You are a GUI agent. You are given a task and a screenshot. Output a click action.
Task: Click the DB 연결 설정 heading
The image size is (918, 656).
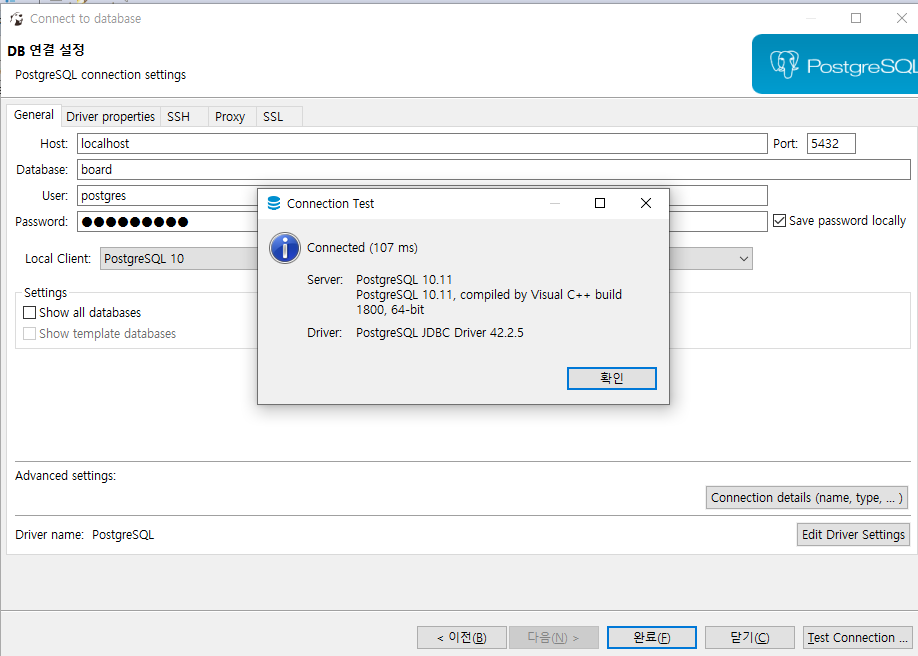(46, 50)
